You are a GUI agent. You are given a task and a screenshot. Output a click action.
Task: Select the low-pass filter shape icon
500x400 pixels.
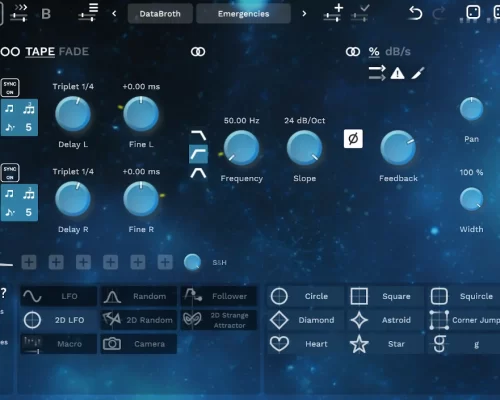[198, 136]
